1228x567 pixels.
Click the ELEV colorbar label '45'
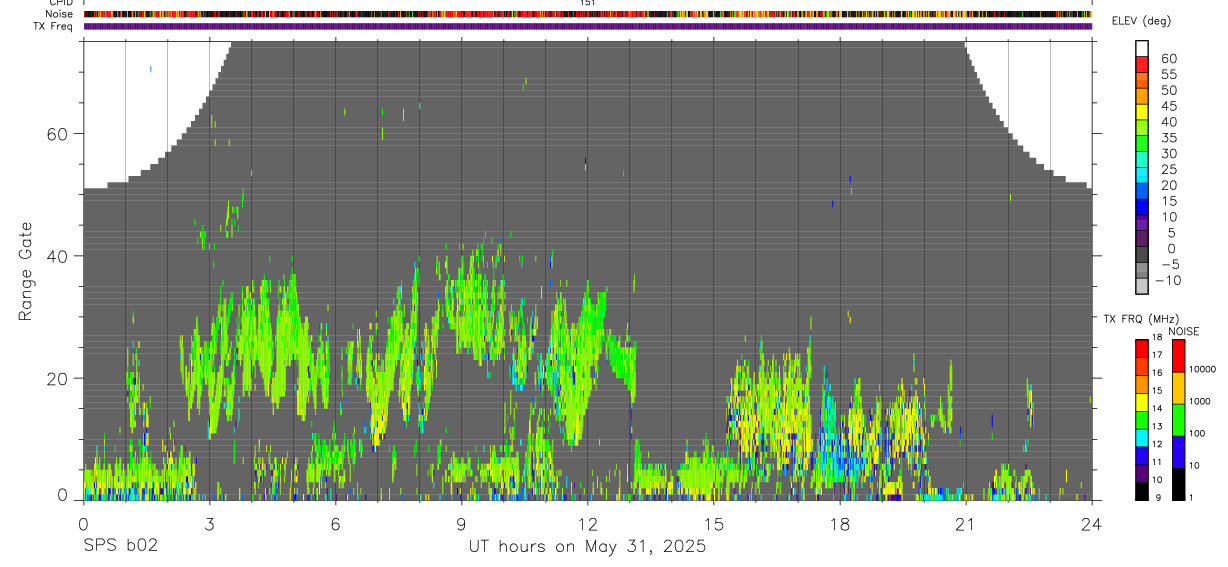[x=1168, y=106]
